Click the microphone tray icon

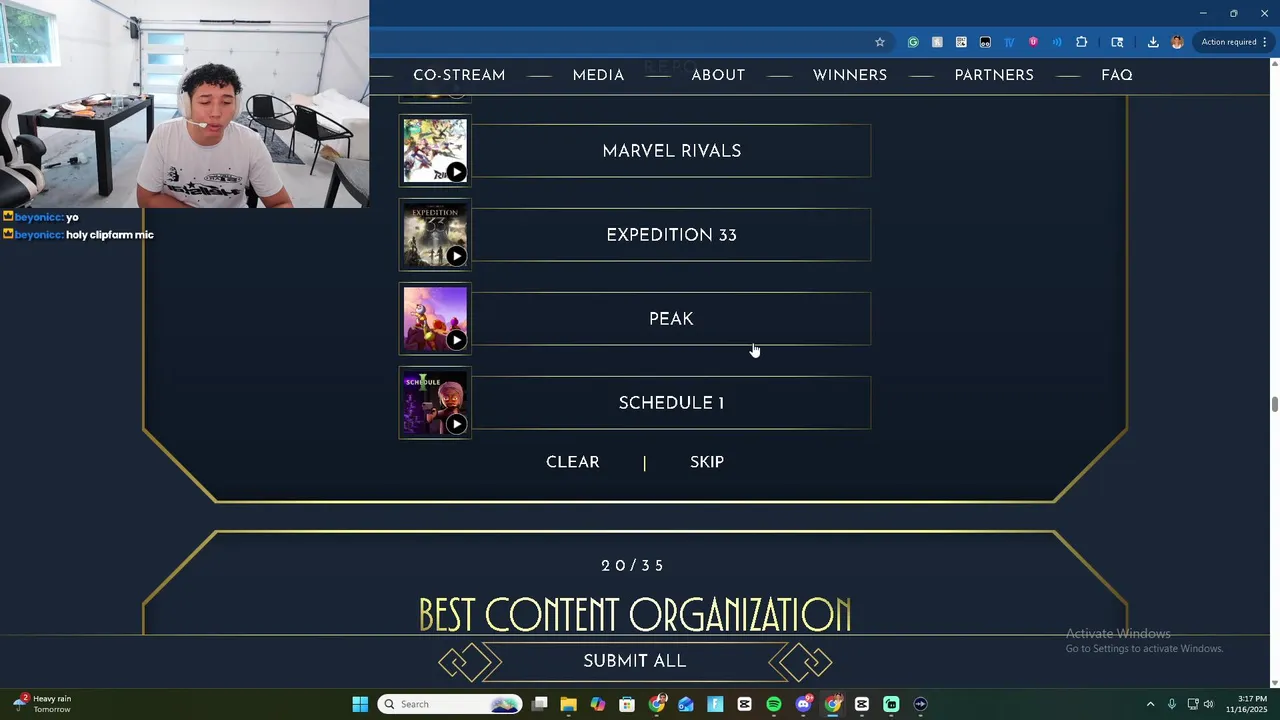1172,704
